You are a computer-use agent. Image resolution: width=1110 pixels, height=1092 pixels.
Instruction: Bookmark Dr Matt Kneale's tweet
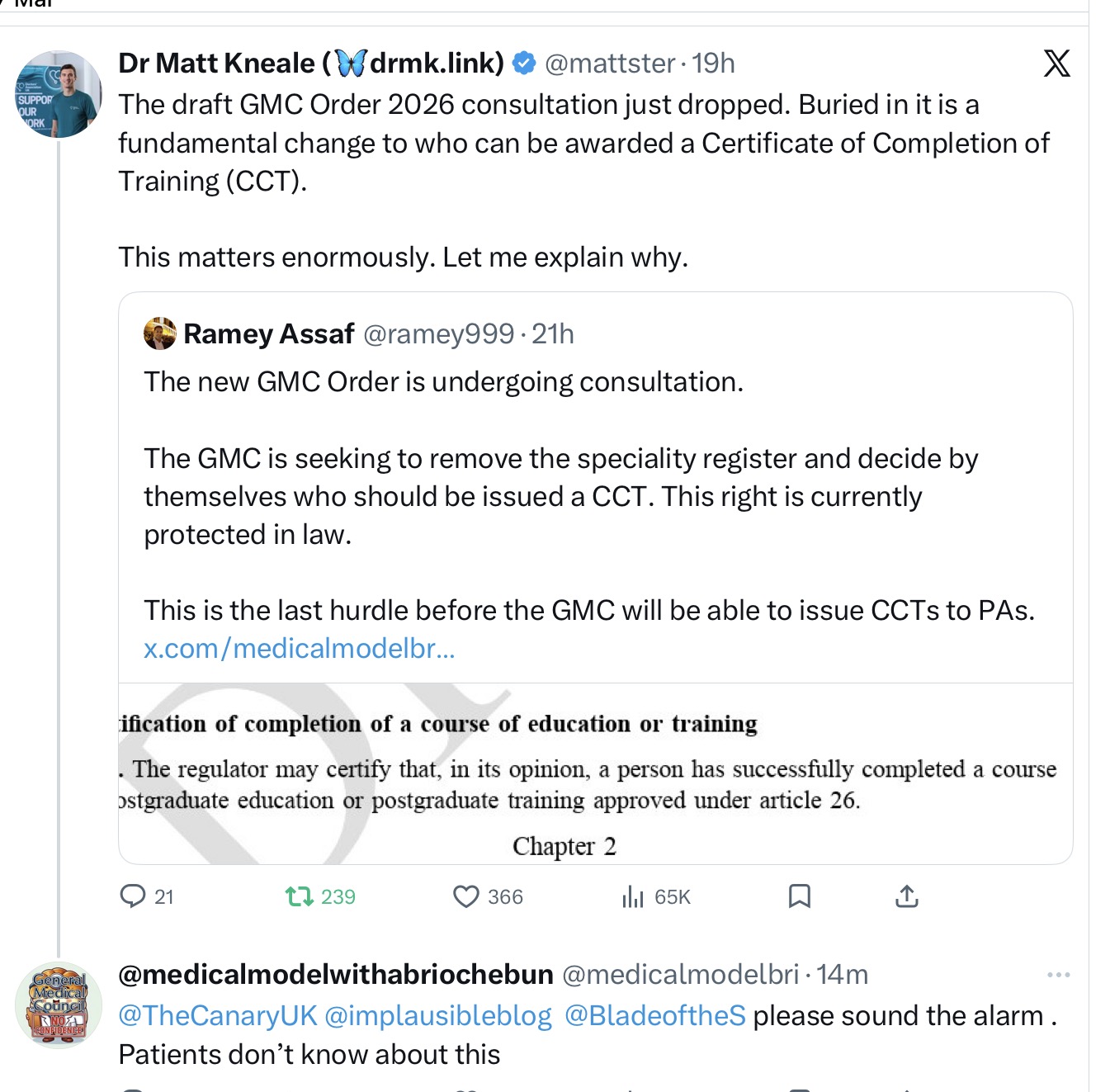pyautogui.click(x=800, y=896)
